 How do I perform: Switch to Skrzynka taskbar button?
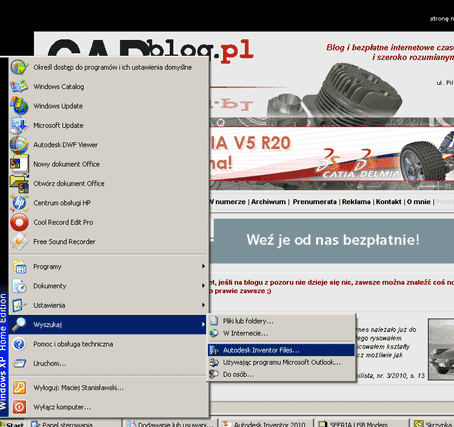coord(432,424)
